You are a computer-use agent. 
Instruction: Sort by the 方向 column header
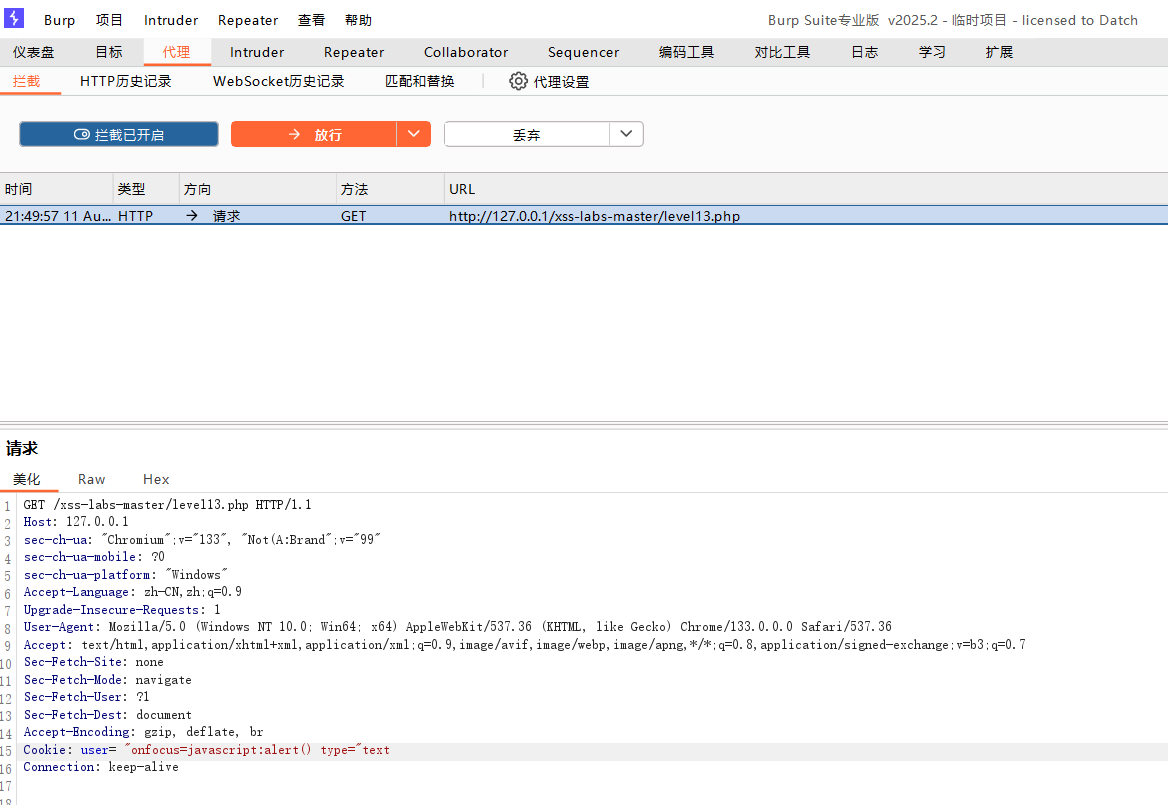[x=258, y=189]
